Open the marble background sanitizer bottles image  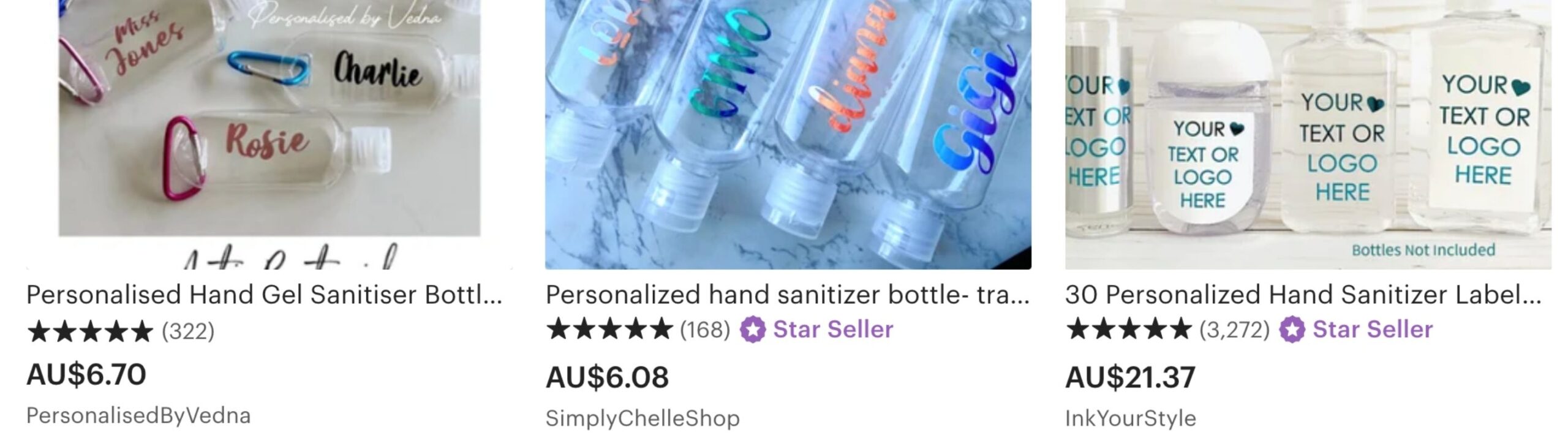788,135
